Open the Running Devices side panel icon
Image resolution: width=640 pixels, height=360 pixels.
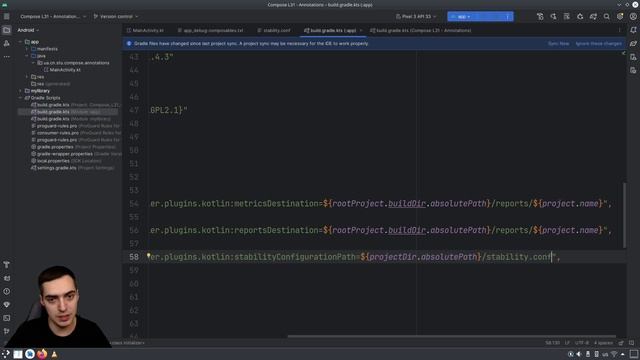633,70
